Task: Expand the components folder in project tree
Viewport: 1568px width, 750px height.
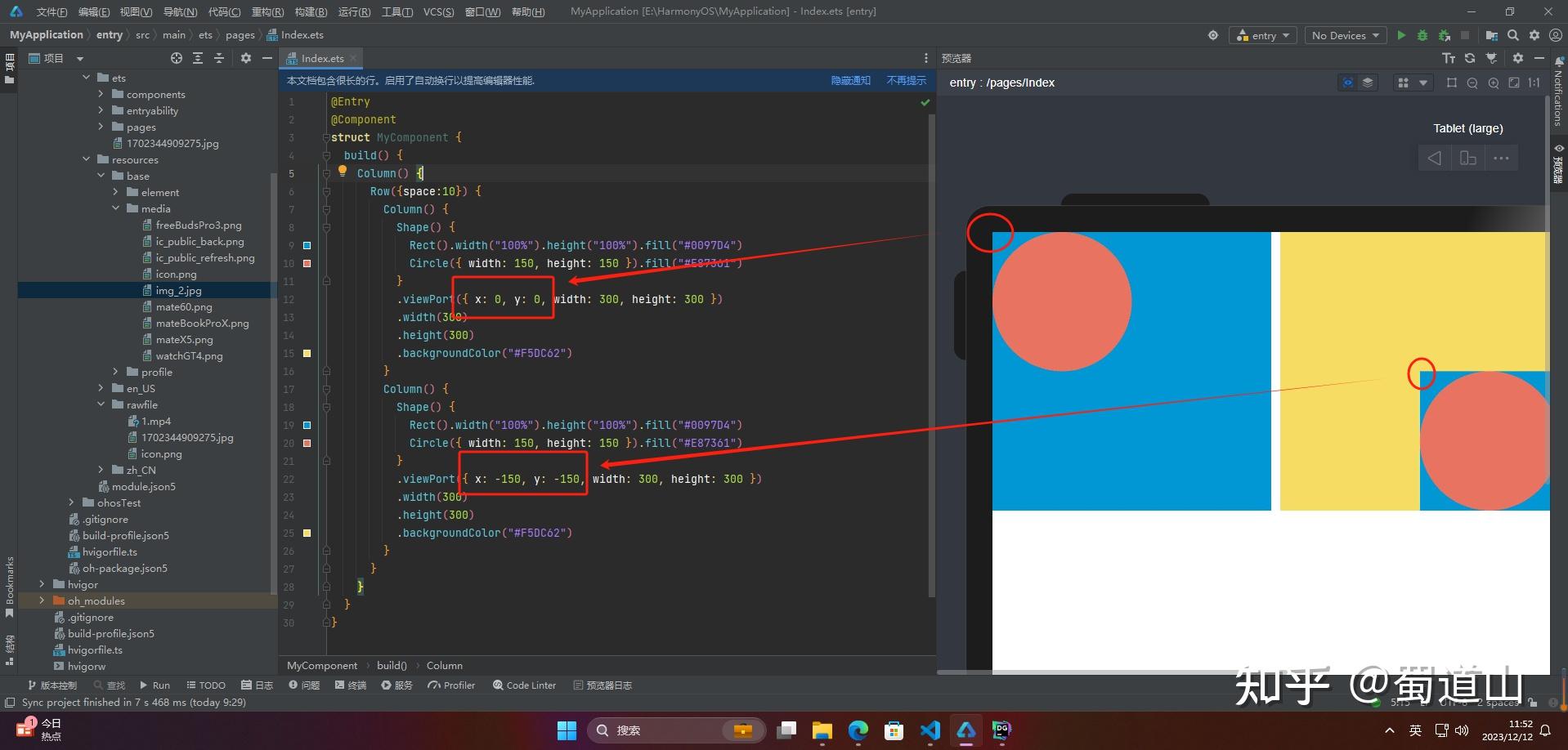Action: [x=101, y=94]
